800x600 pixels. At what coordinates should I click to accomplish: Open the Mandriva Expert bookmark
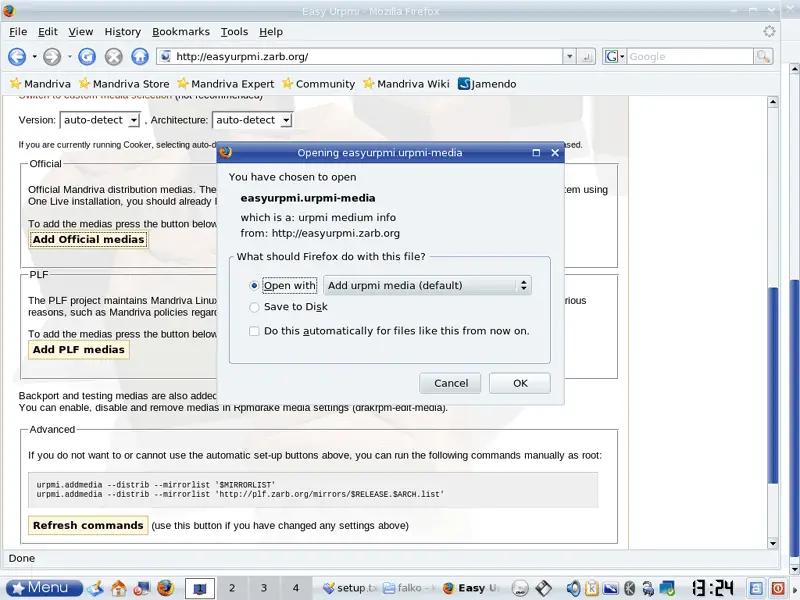226,84
